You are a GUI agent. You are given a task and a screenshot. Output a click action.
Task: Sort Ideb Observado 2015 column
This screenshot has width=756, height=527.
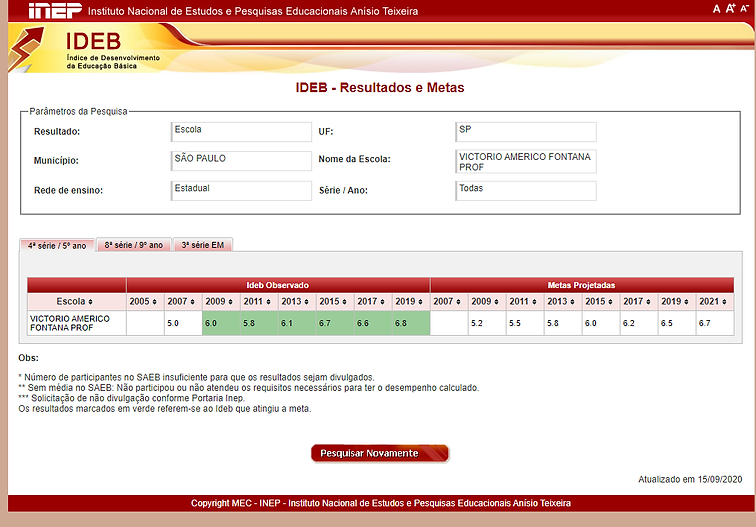click(x=344, y=302)
